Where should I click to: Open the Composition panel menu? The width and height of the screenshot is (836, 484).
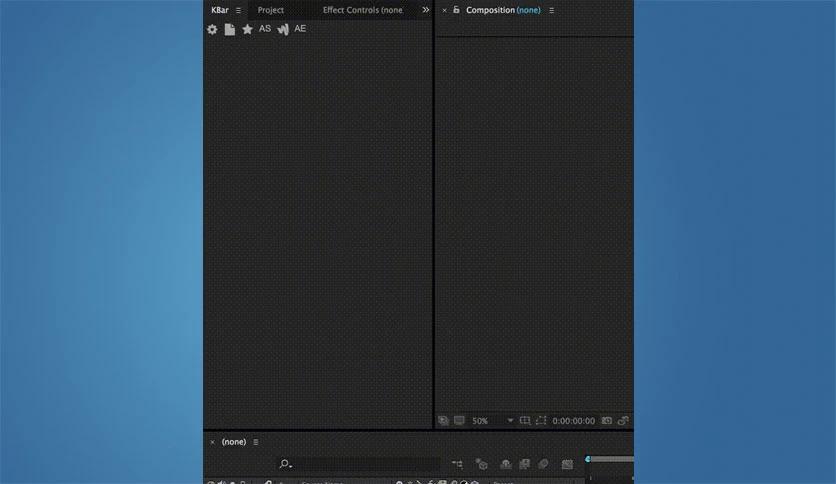click(551, 10)
